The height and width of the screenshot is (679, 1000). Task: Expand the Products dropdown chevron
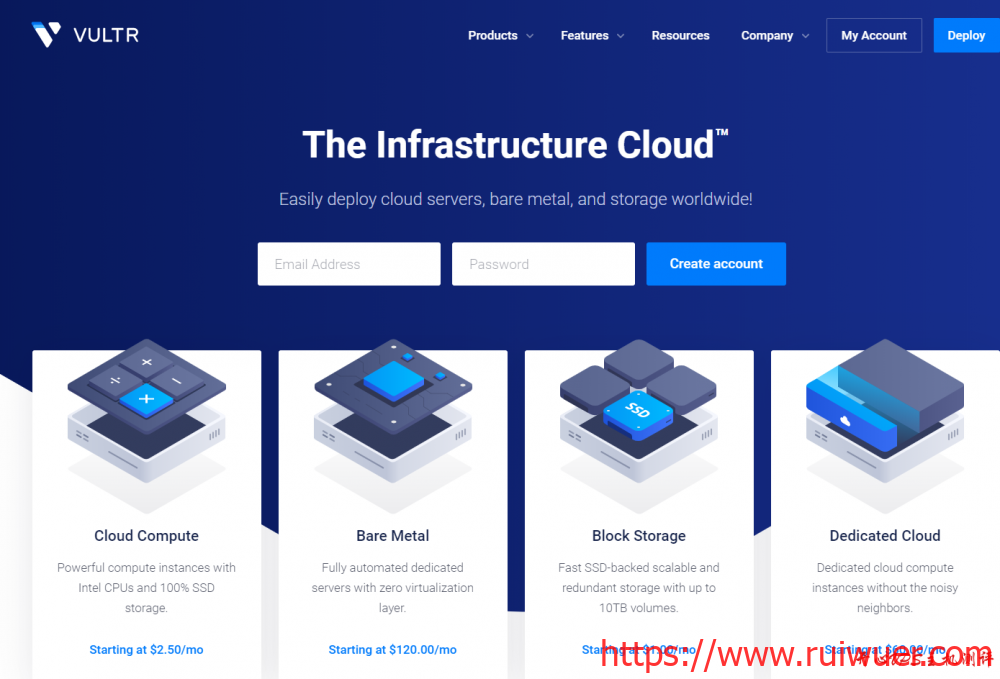click(x=530, y=36)
